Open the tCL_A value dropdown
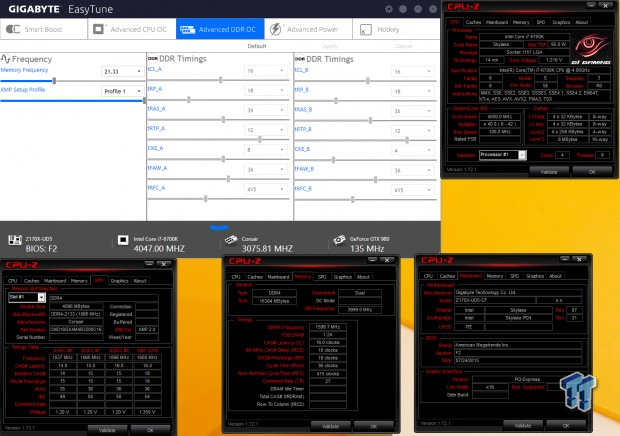 click(265, 71)
